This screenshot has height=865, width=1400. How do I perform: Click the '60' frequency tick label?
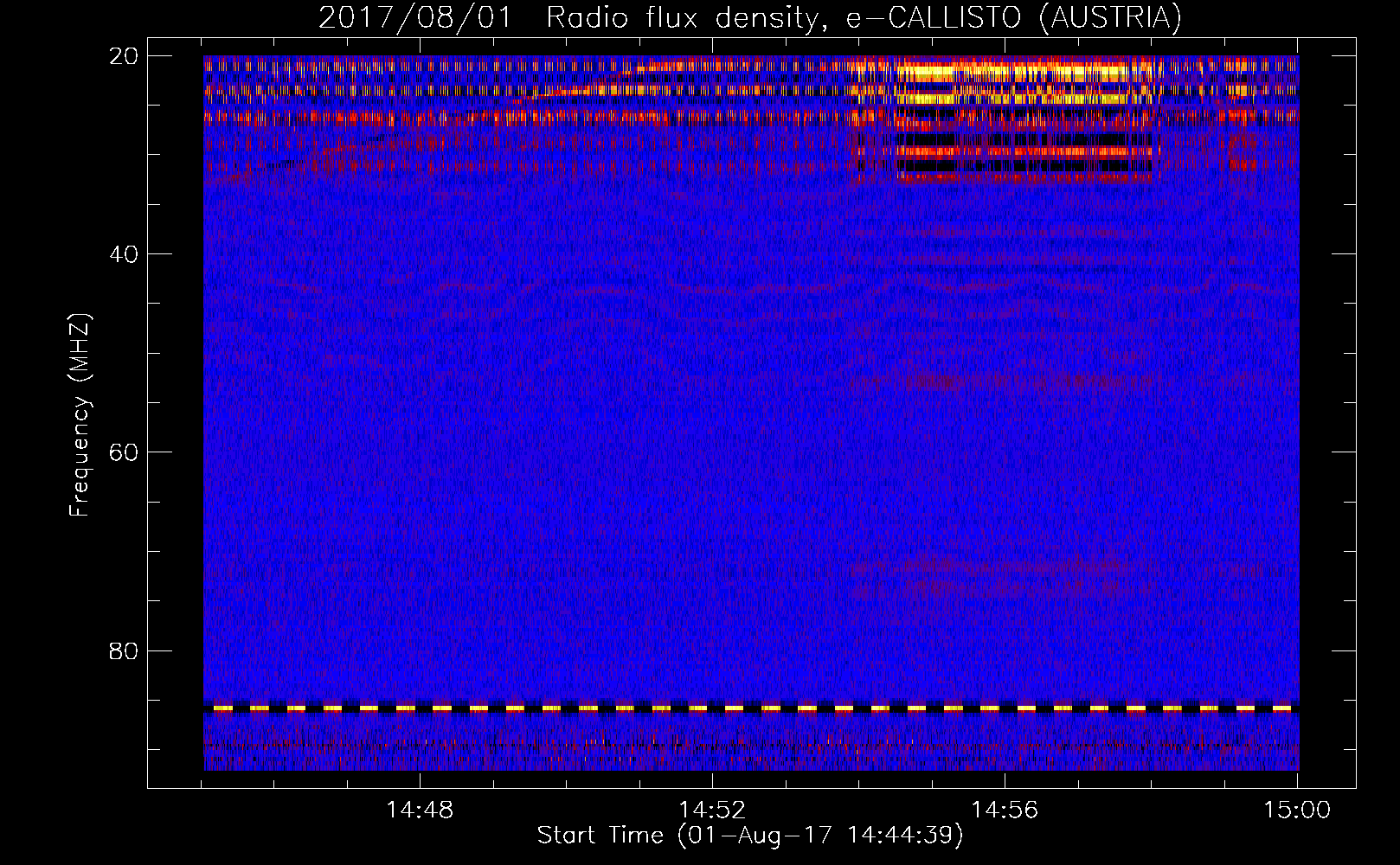click(x=124, y=452)
